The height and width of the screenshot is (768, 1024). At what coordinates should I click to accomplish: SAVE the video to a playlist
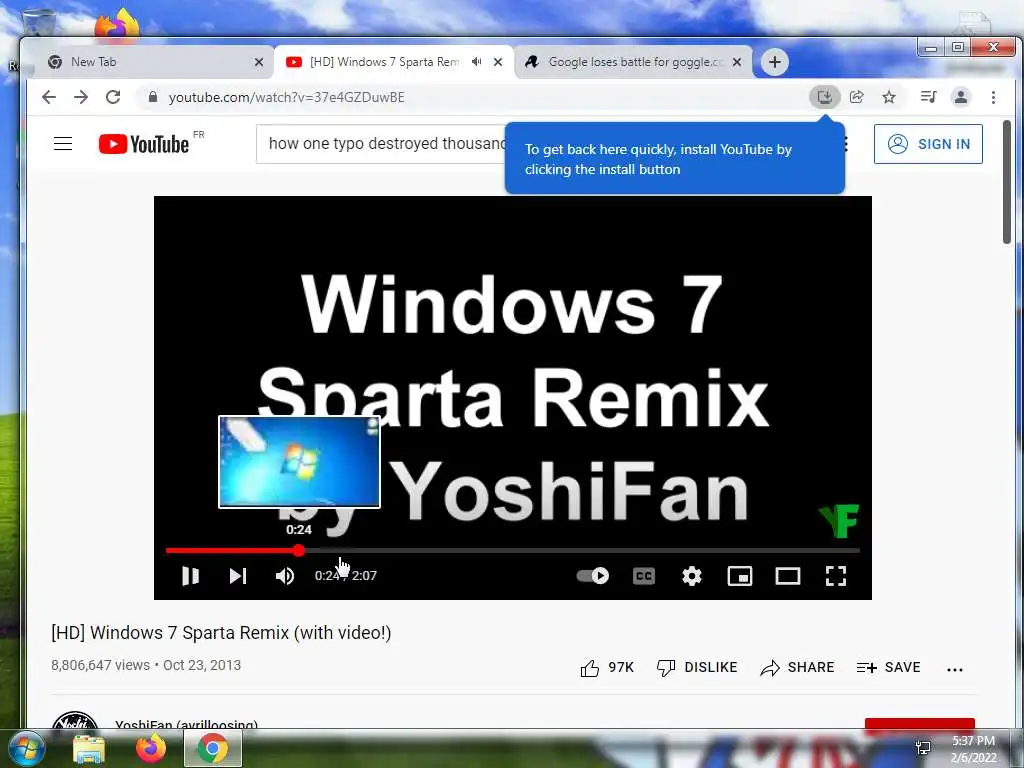(888, 667)
